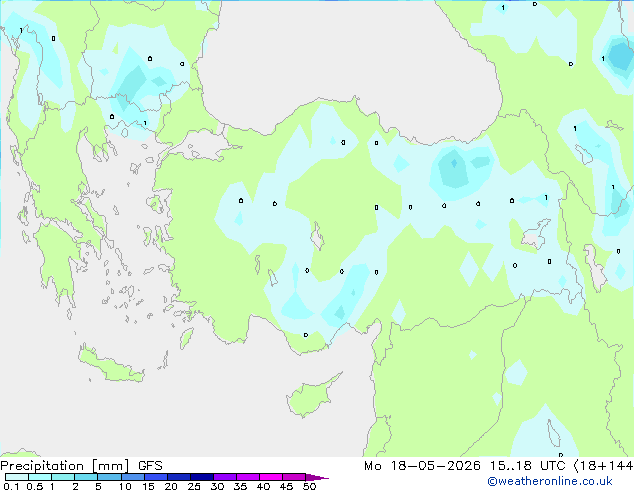Select the 2–5 mm legend color swatch
The height and width of the screenshot is (490, 634).
[86, 477]
